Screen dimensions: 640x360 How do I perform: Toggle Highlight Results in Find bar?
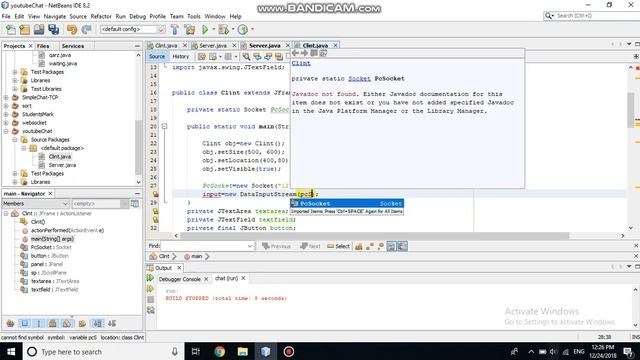pos(391,246)
